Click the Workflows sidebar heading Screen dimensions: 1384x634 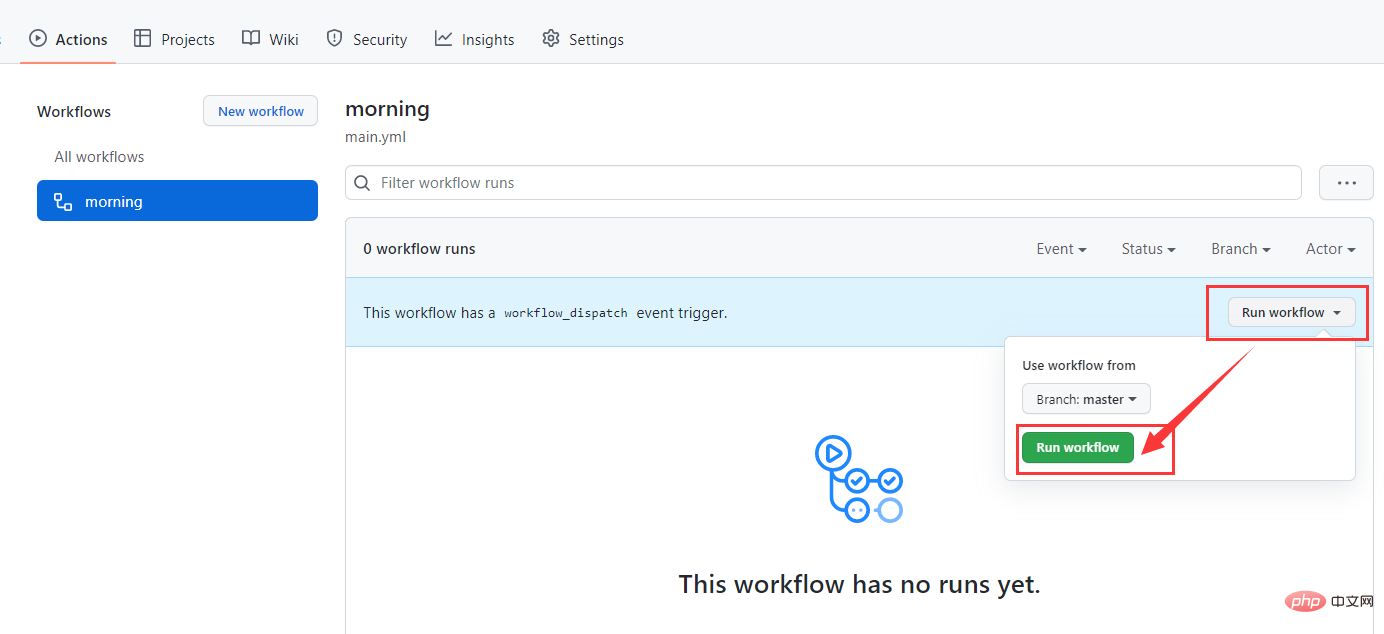click(74, 111)
